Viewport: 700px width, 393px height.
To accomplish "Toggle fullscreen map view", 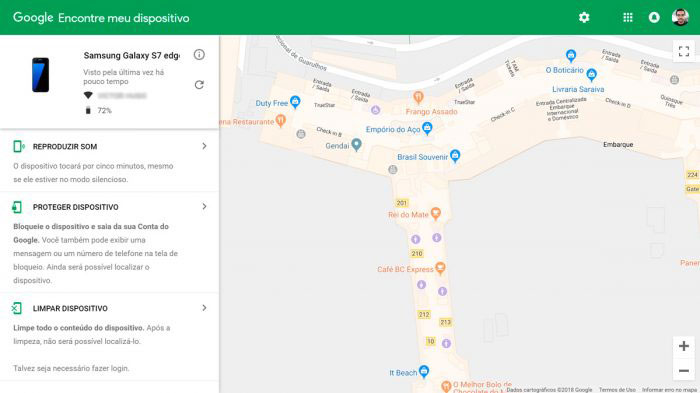I will (x=683, y=51).
